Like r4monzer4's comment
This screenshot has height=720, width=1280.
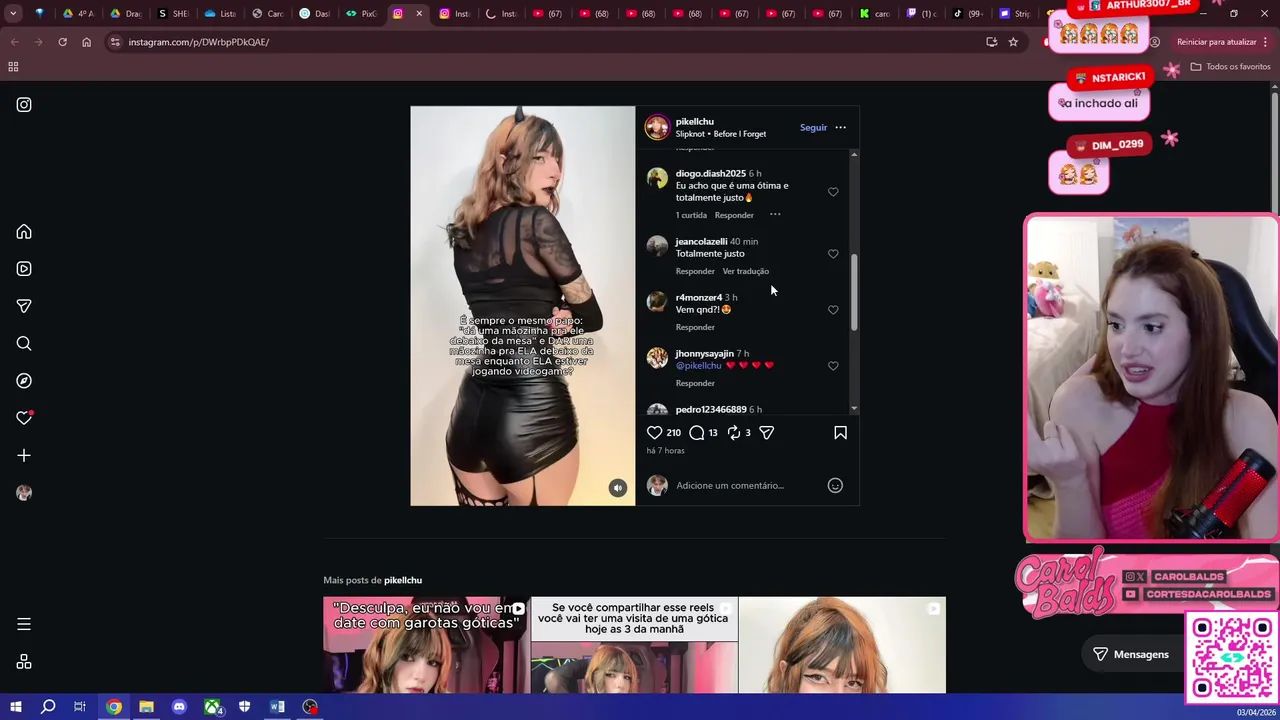point(833,310)
